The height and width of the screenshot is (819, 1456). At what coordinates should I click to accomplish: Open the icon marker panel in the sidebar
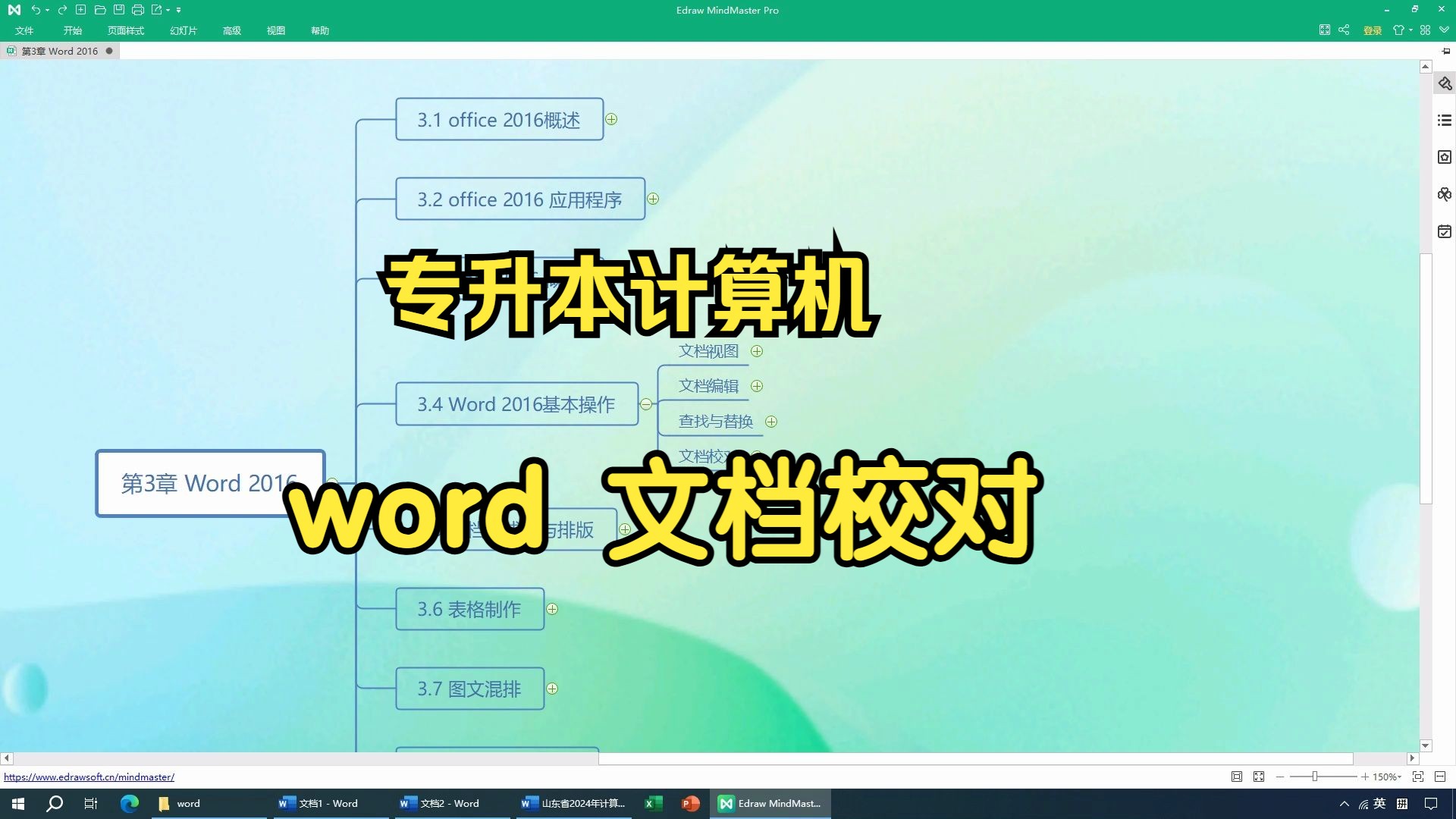(1445, 157)
